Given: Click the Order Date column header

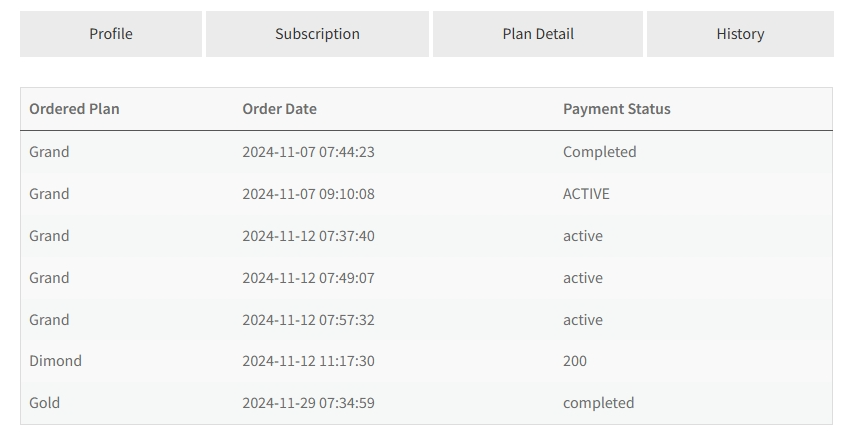Looking at the screenshot, I should 279,109.
